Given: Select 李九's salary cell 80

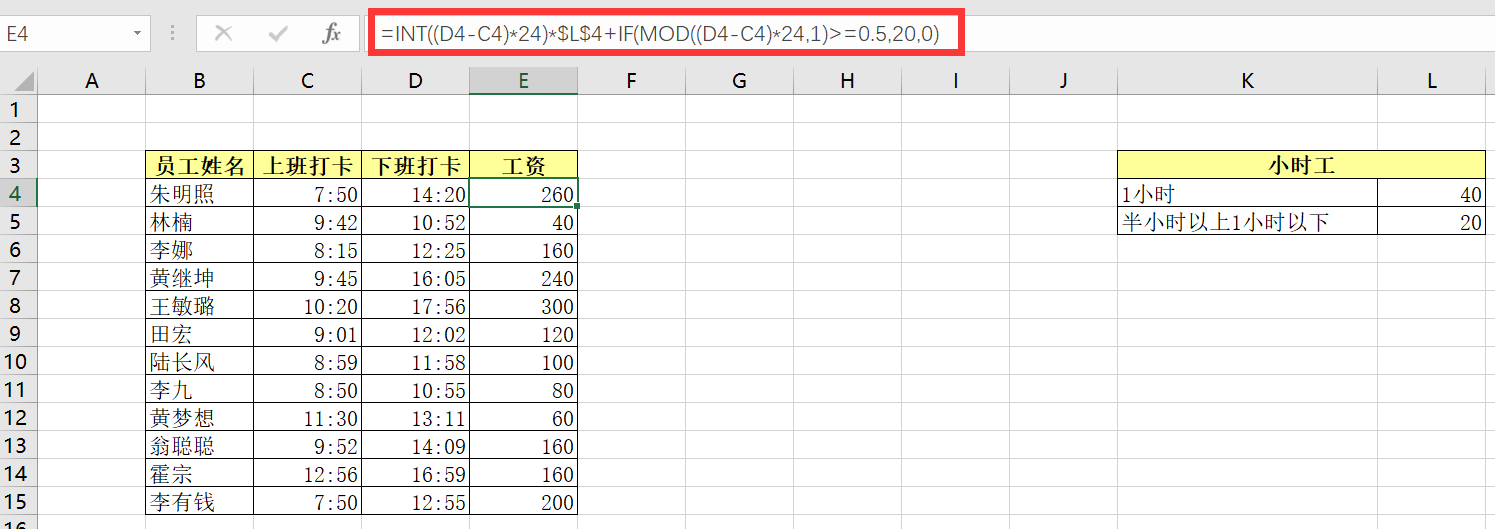Looking at the screenshot, I should (524, 389).
